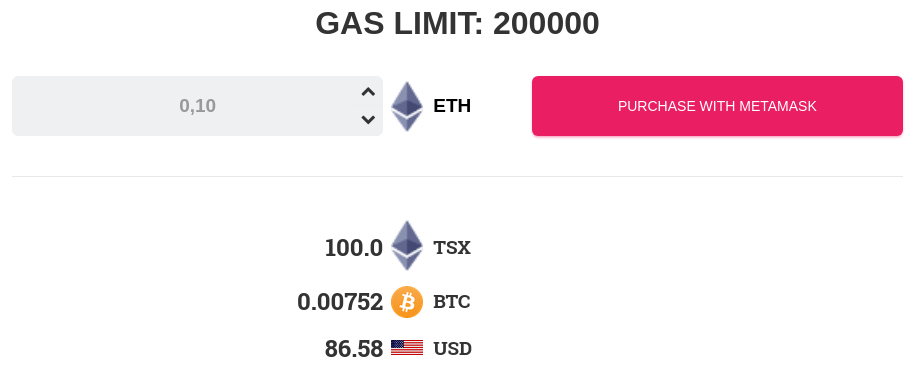The height and width of the screenshot is (377, 917).
Task: Click the 100.0 TSX amount
Action: [354, 248]
